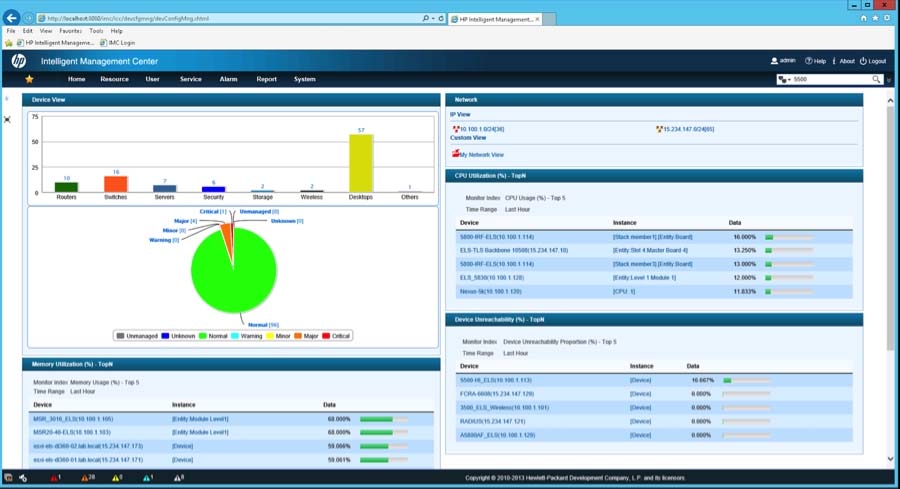900x489 pixels.
Task: Open the browser Tools menu
Action: (96, 31)
